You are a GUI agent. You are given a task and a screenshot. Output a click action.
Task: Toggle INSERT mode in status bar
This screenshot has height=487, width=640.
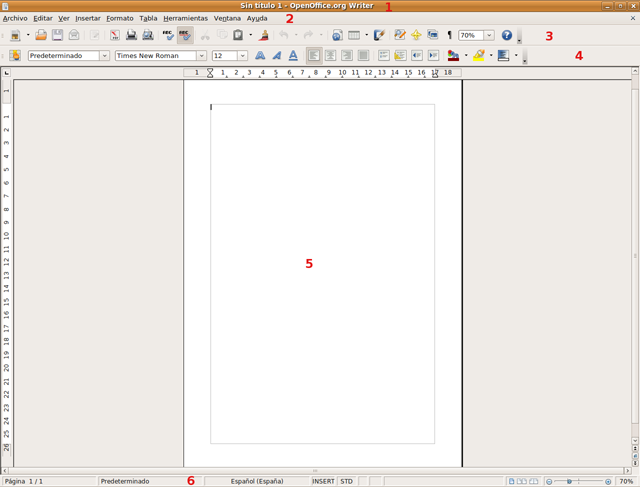[323, 481]
